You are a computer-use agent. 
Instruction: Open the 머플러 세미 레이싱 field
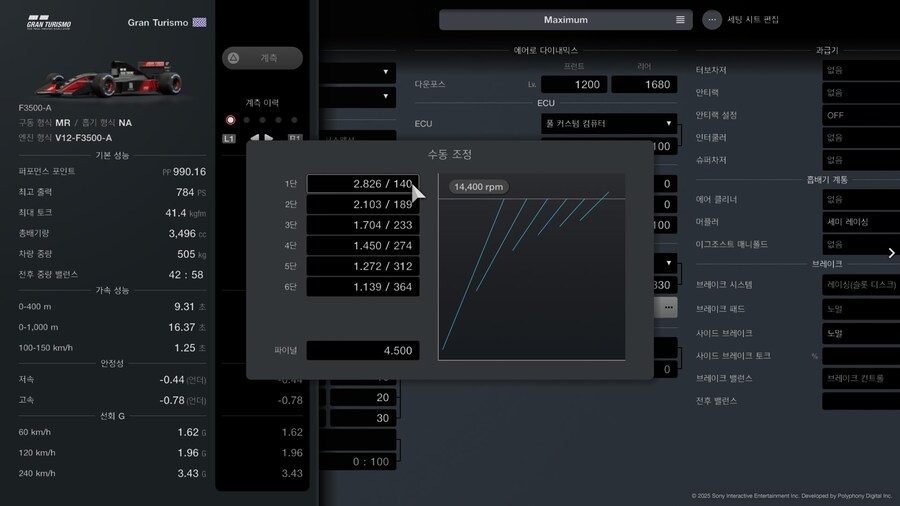(861, 221)
